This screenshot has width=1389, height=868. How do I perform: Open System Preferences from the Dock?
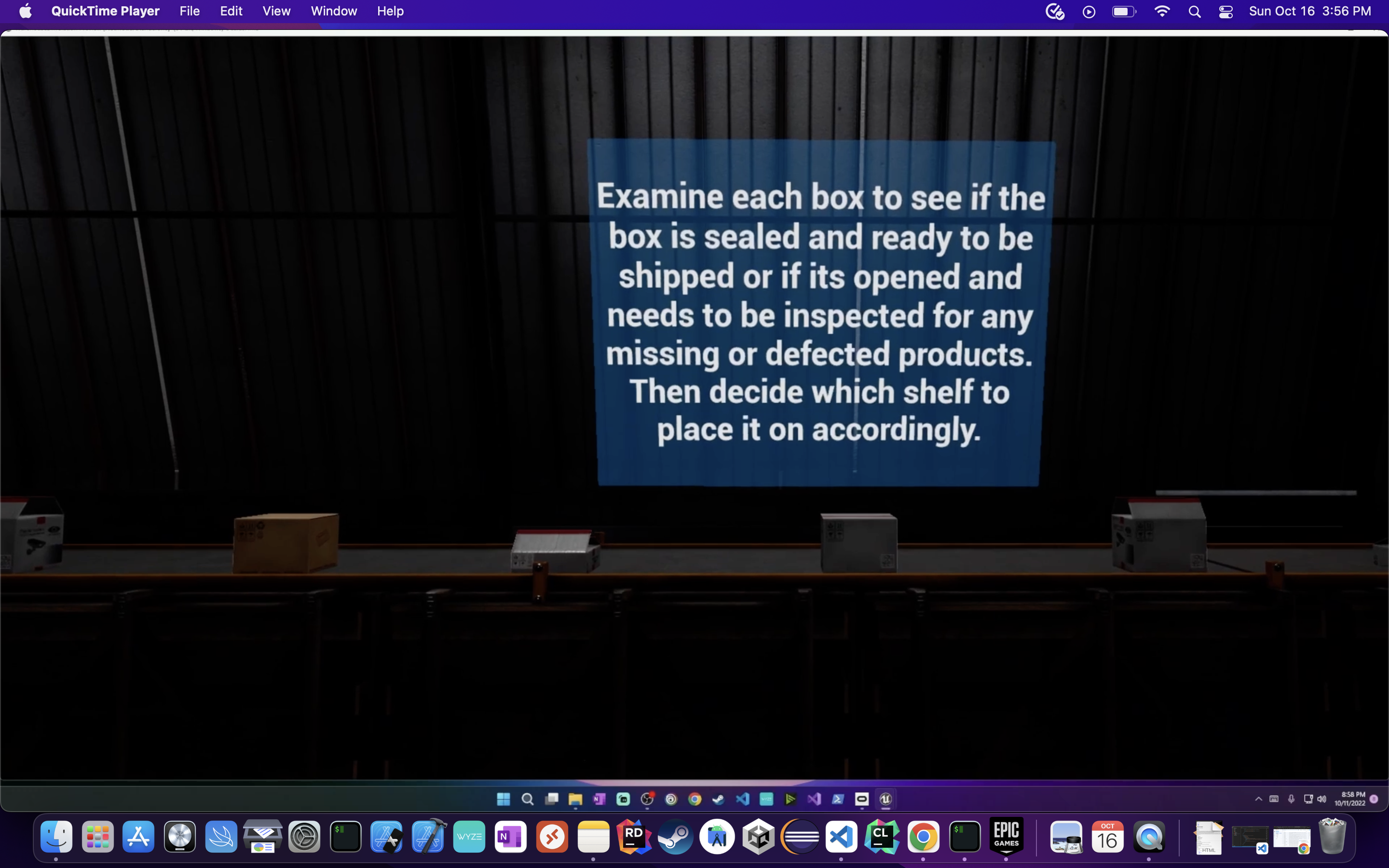pyautogui.click(x=304, y=837)
